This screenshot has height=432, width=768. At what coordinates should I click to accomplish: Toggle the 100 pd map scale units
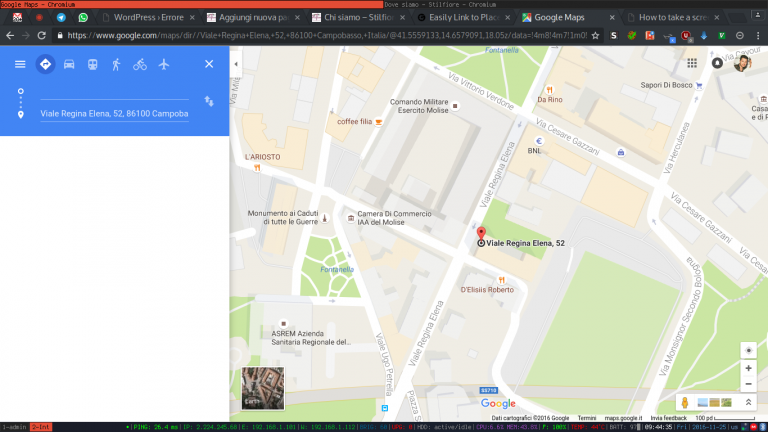tap(724, 418)
